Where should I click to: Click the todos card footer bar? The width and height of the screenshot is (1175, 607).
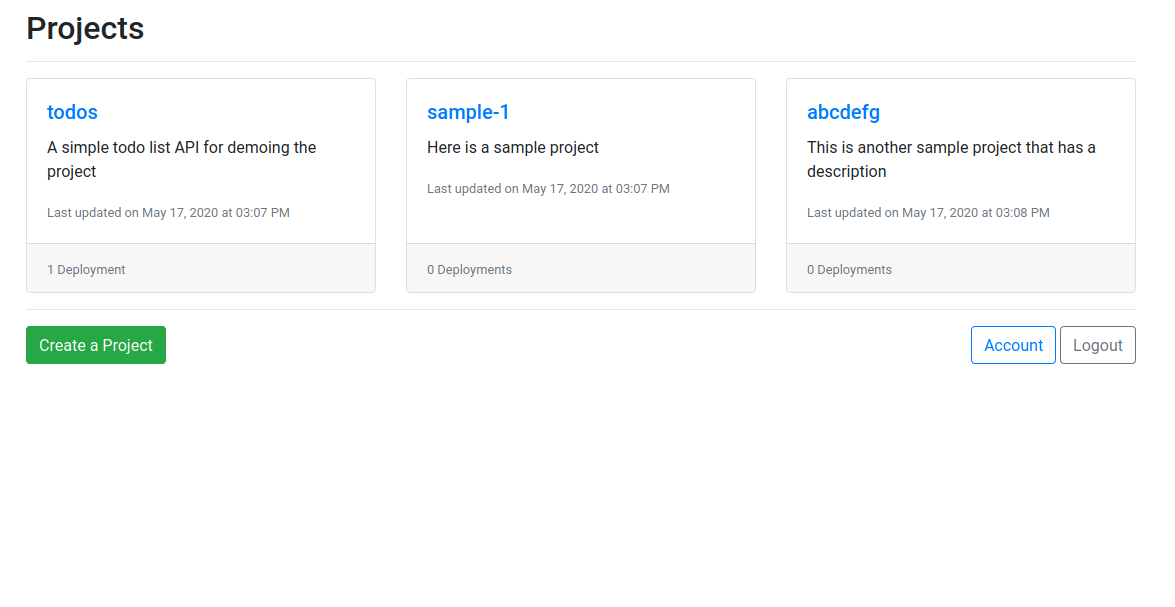coord(250,268)
